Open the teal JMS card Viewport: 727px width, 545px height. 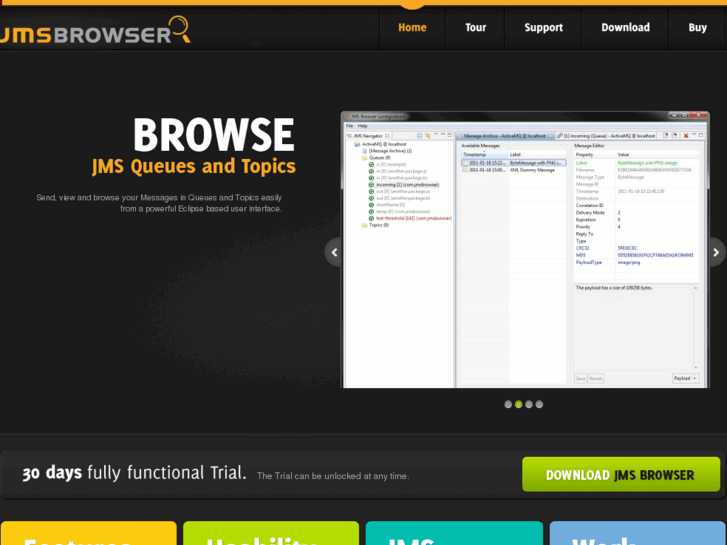[x=454, y=533]
